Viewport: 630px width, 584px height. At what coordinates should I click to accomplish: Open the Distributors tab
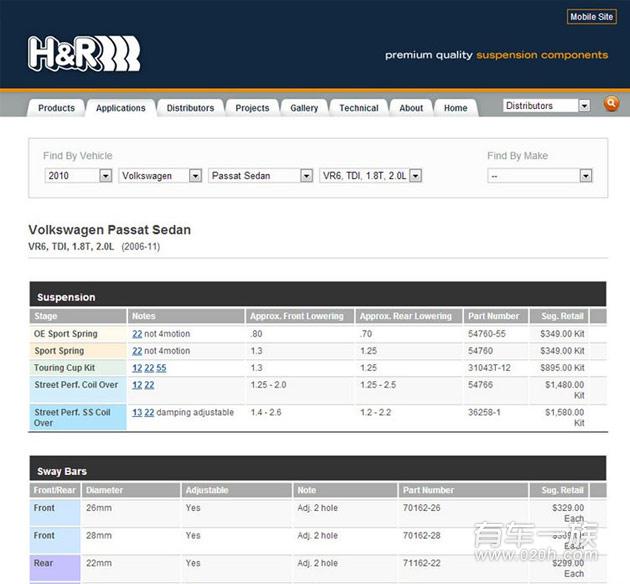coord(190,108)
